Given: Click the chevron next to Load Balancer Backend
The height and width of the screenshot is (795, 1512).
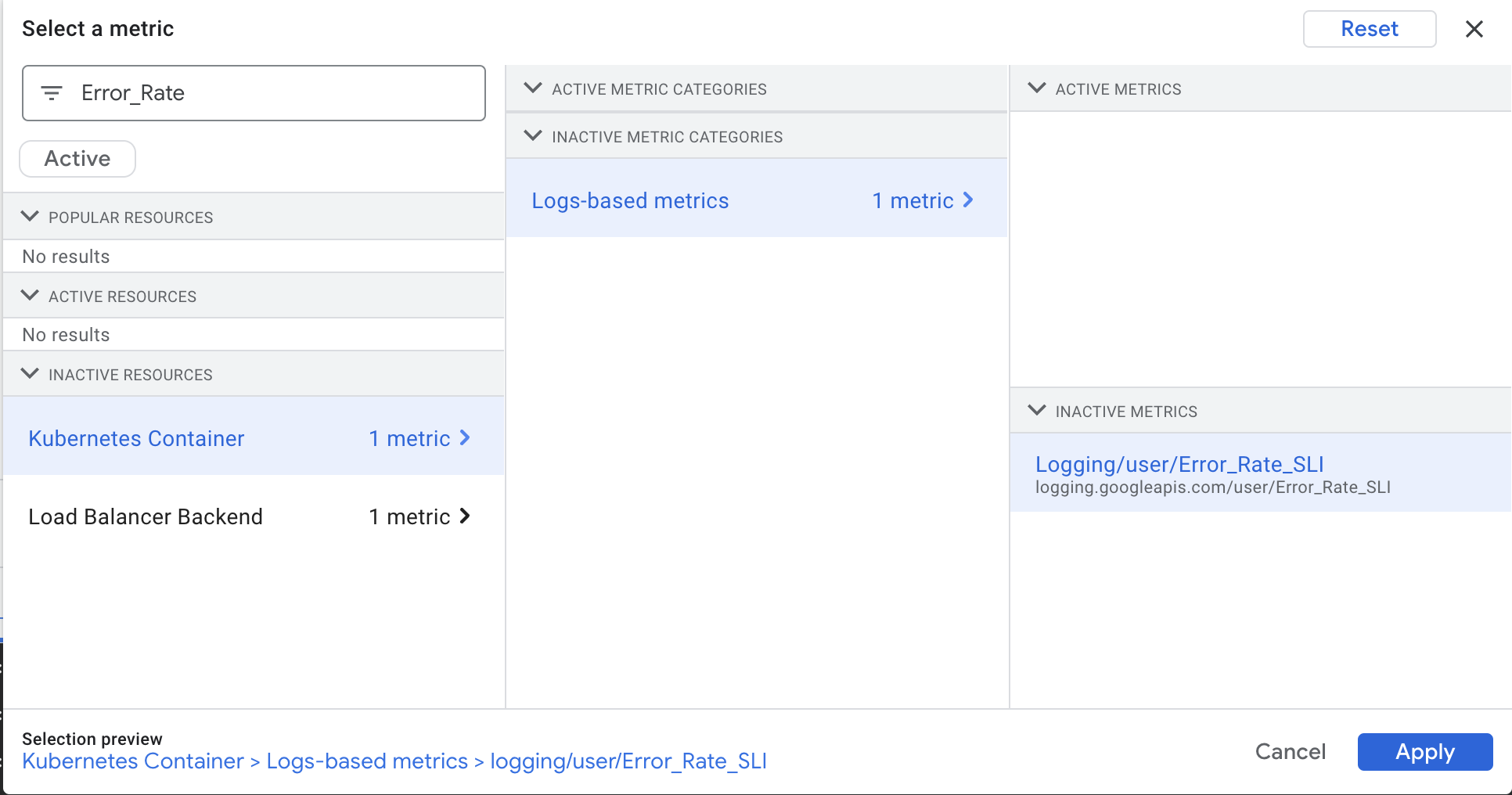Looking at the screenshot, I should point(466,516).
